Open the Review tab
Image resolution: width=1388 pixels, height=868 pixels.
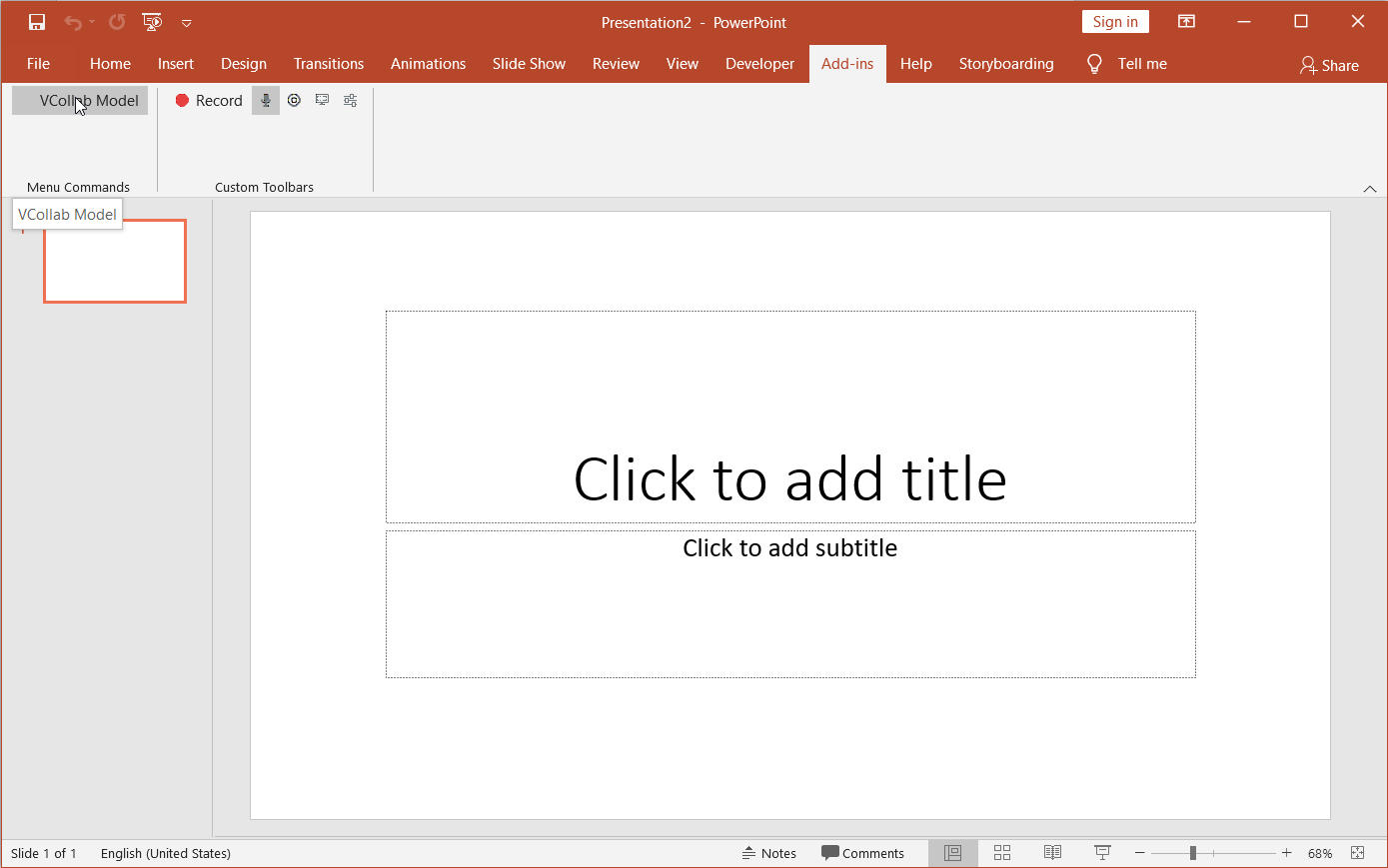click(x=616, y=64)
